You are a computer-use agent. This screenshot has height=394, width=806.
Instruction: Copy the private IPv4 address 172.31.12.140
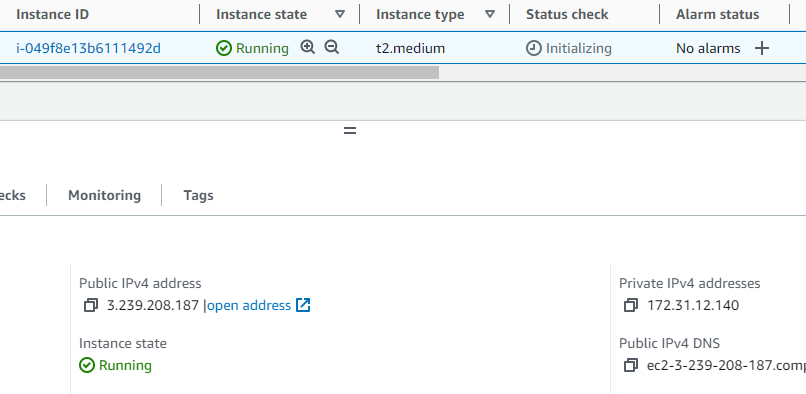(631, 305)
